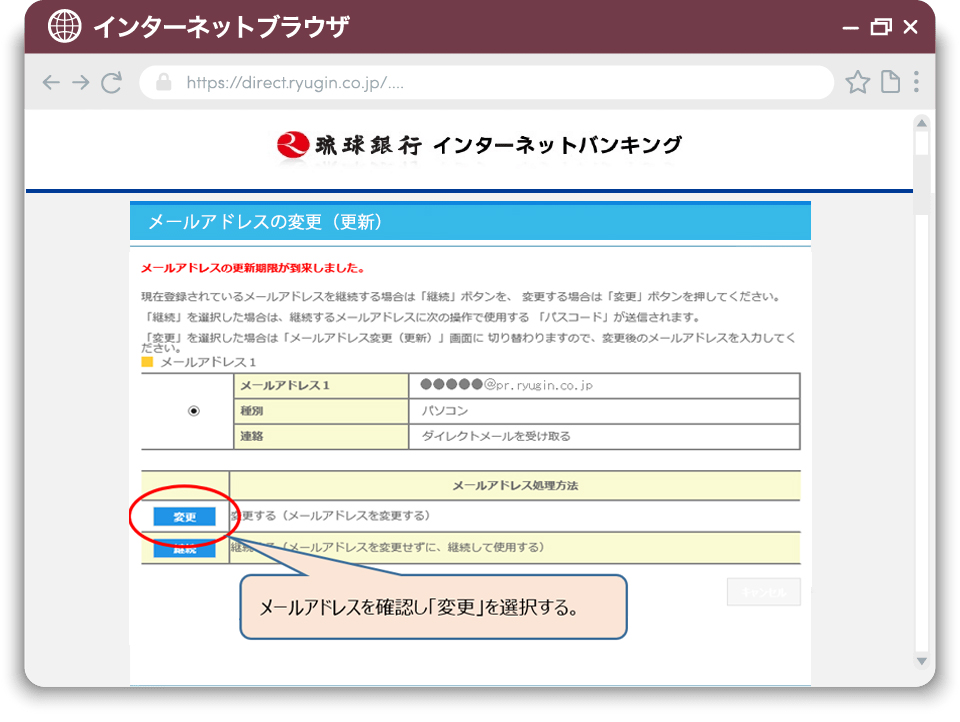Click the メールアドレスの変更（更新） header bar

[470, 222]
